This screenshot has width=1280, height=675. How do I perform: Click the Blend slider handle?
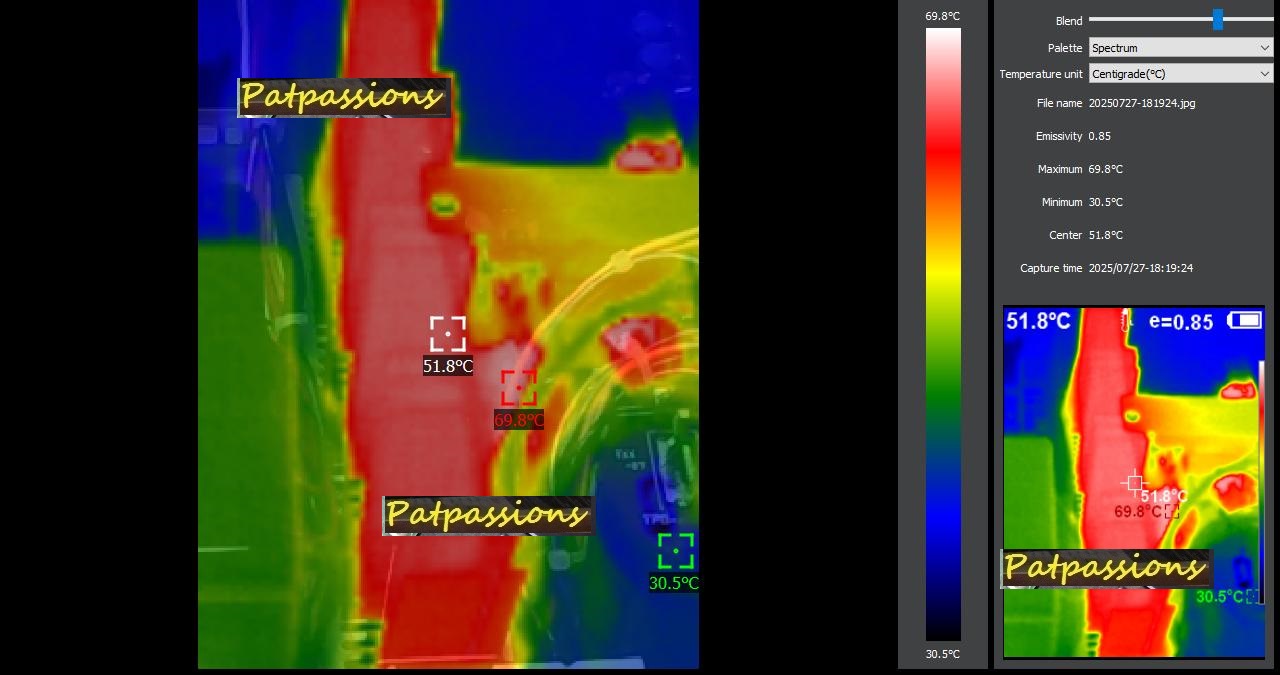click(x=1217, y=19)
